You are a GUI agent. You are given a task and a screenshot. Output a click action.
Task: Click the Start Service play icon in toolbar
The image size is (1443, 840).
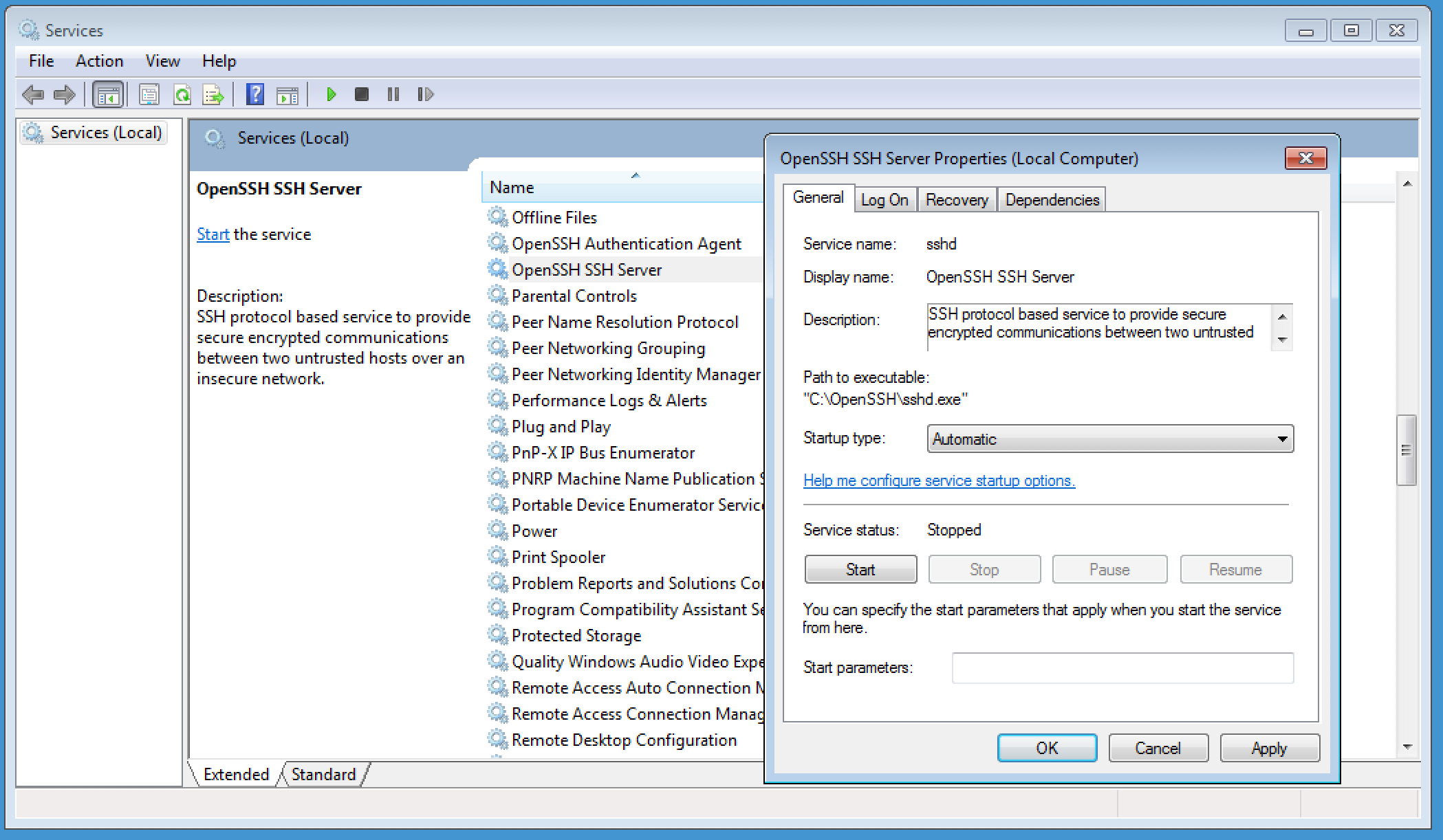tap(331, 94)
